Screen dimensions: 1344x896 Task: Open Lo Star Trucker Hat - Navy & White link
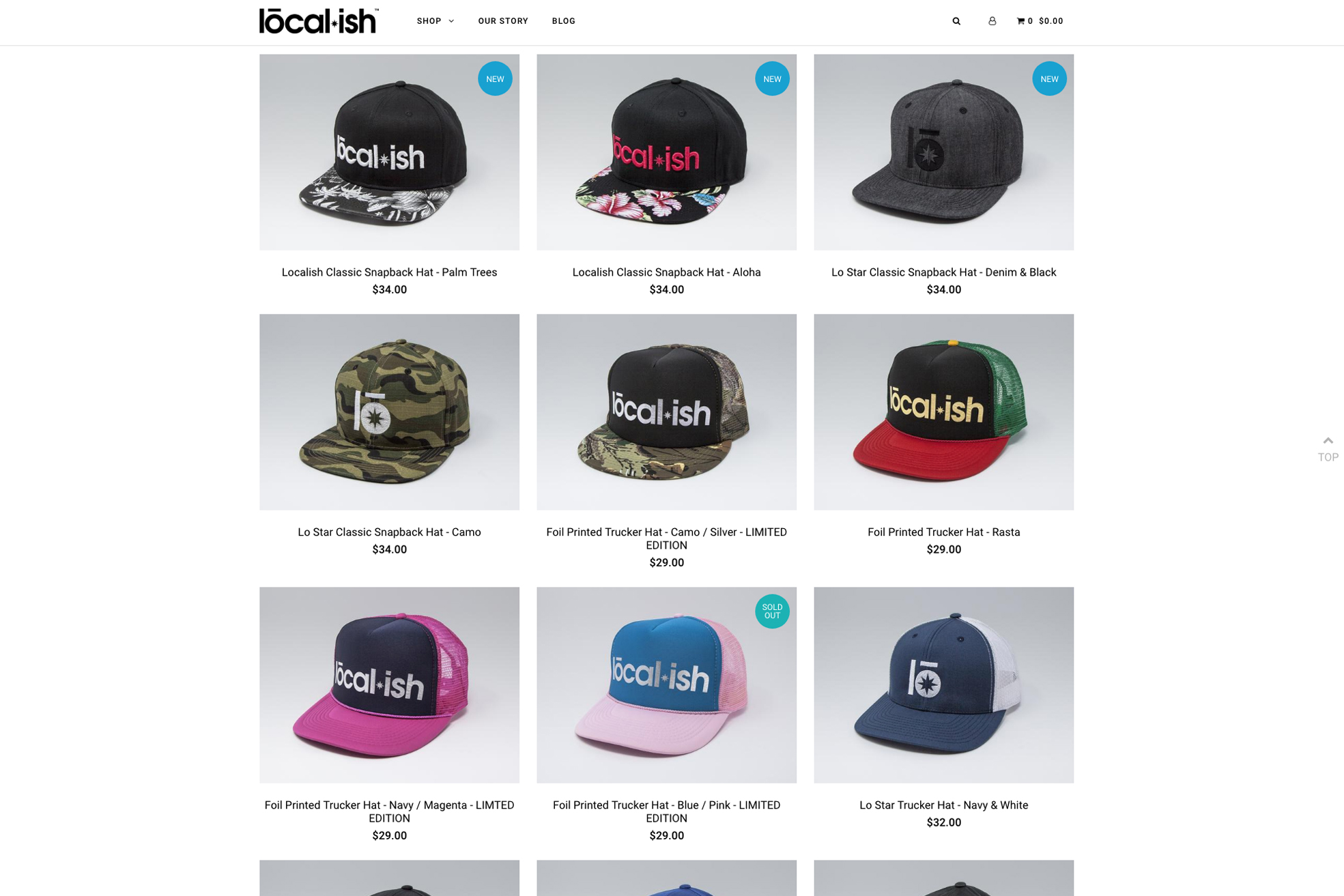pos(943,805)
